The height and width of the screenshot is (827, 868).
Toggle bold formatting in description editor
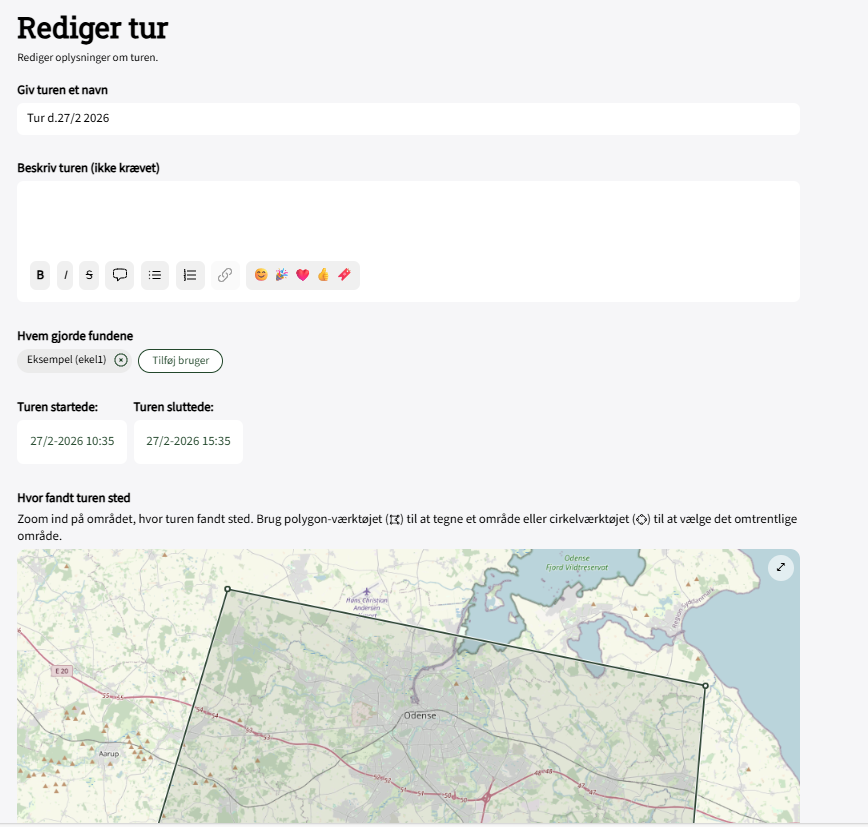tap(40, 275)
